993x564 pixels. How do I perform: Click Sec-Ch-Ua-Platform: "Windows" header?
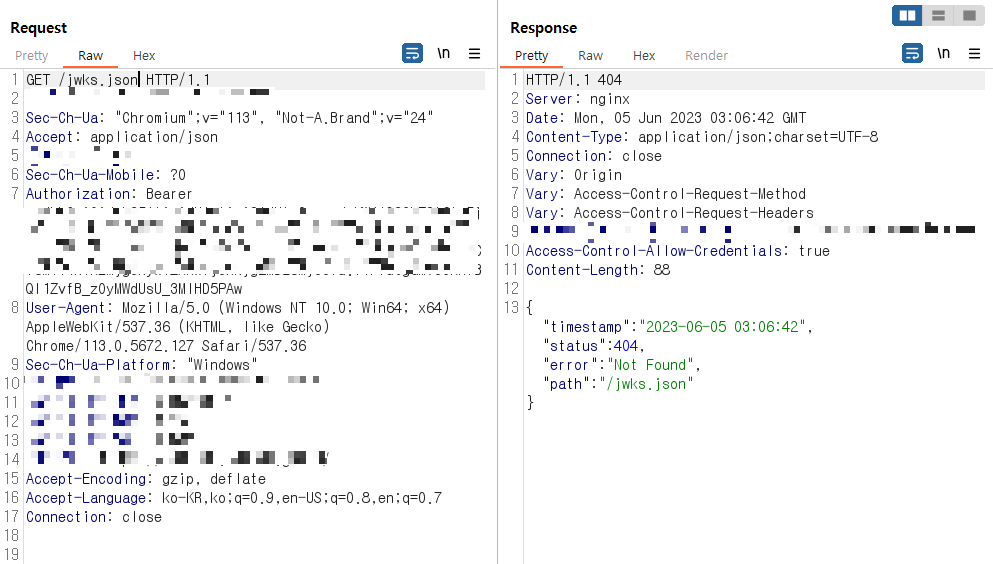141,365
